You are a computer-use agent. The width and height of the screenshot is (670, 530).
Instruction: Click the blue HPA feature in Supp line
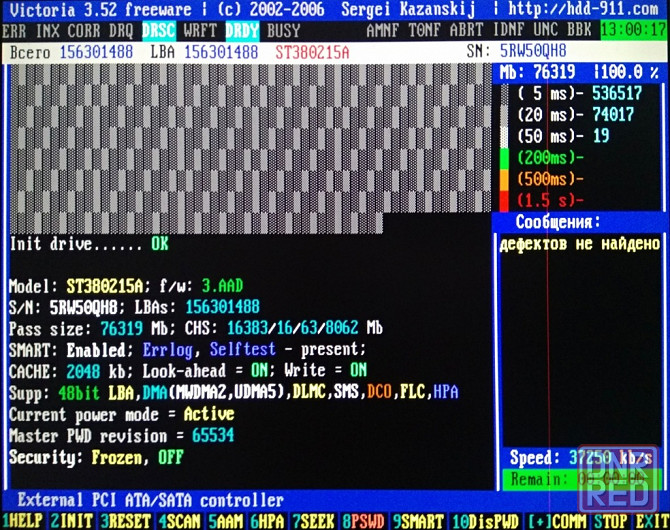point(446,392)
